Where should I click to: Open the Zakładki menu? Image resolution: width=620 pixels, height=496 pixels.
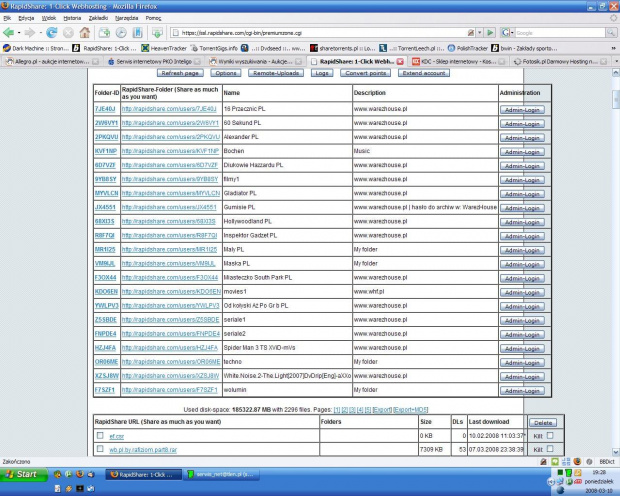98,18
